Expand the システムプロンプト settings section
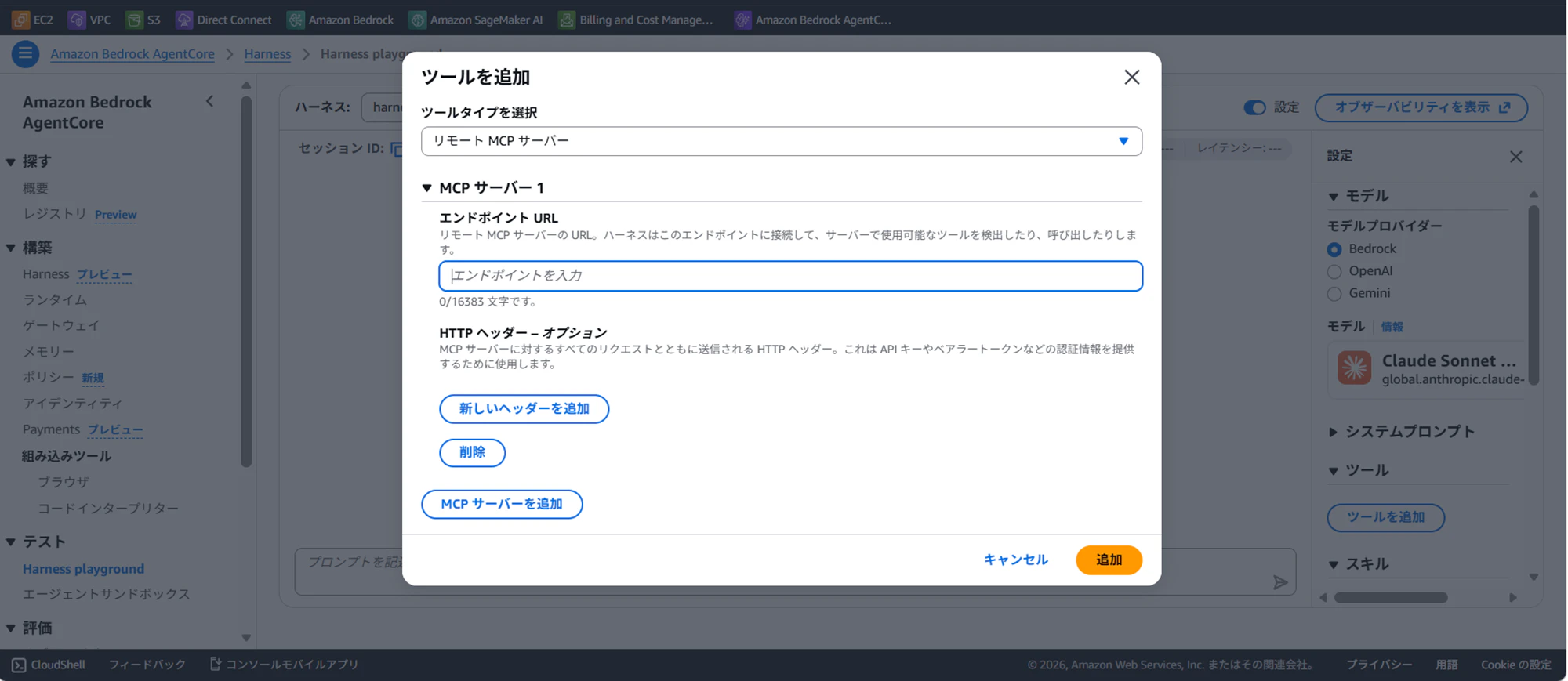Image resolution: width=1568 pixels, height=681 pixels. pyautogui.click(x=1333, y=432)
